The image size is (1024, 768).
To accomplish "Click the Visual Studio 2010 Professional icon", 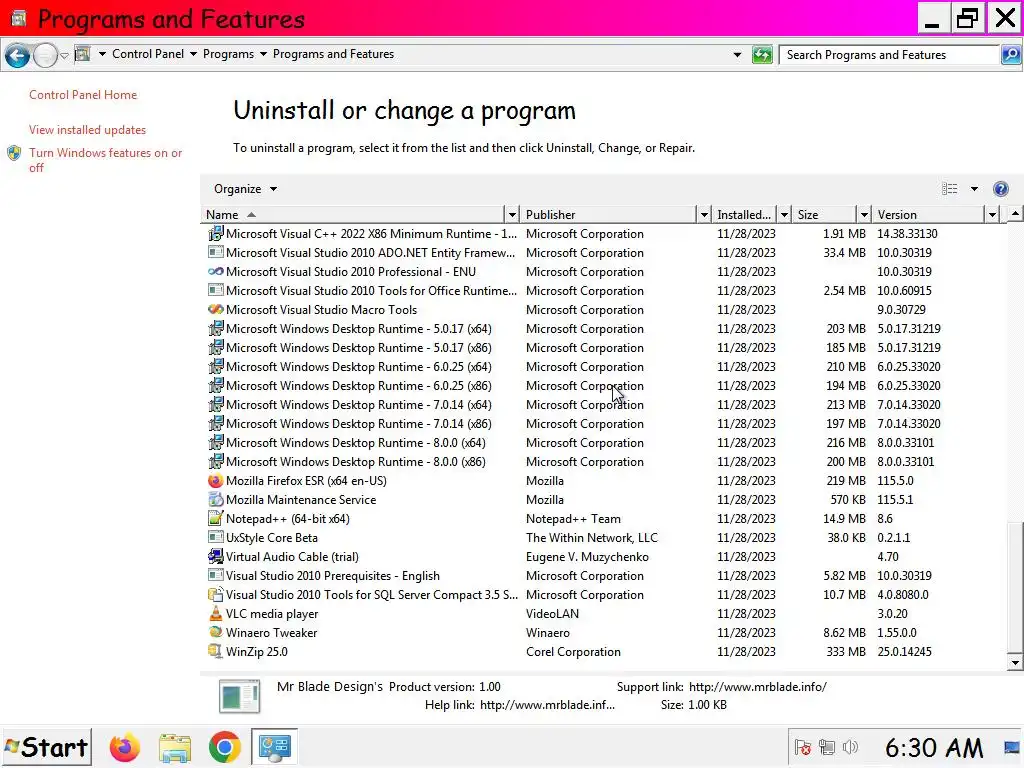I will 216,272.
